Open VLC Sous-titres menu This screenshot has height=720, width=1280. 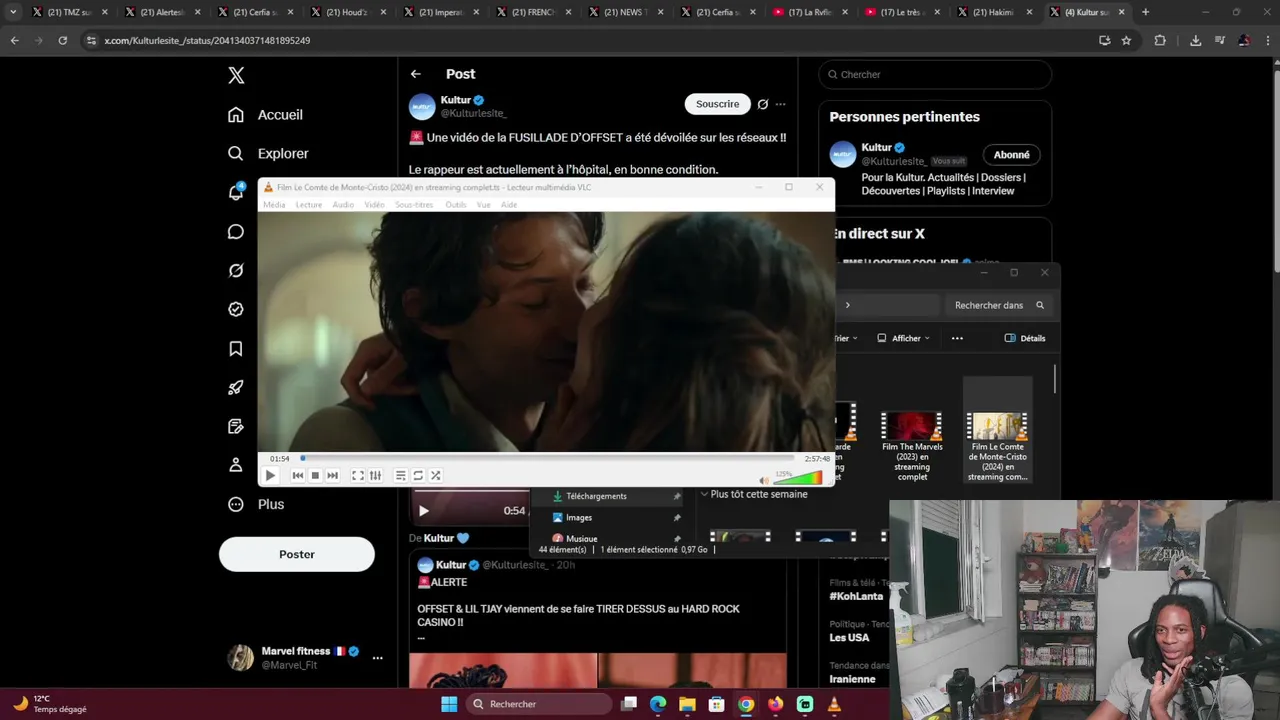414,205
